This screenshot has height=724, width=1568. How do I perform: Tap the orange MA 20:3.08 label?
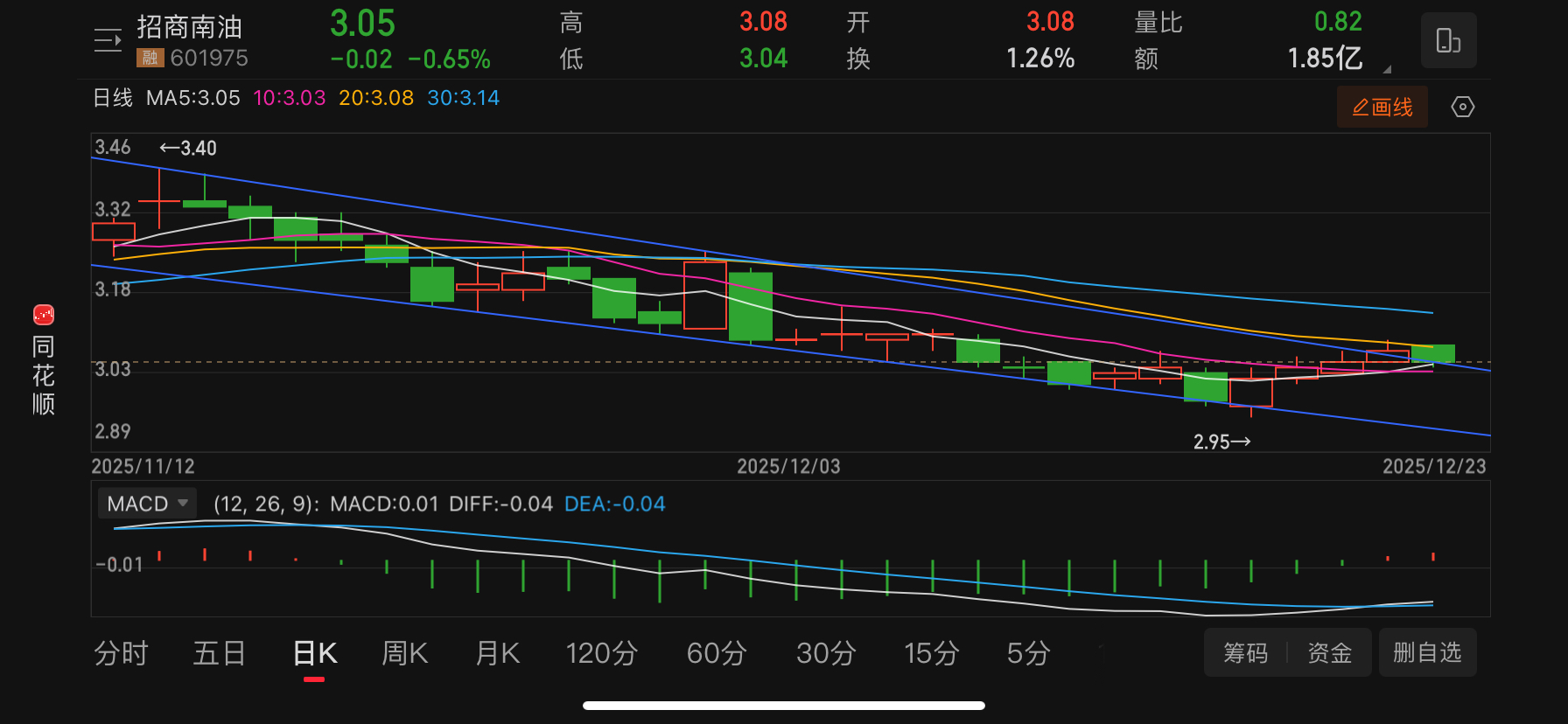(376, 98)
